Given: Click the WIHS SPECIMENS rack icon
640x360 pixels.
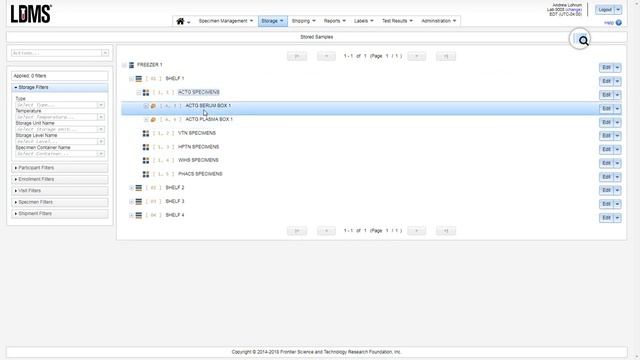Looking at the screenshot, I should tap(146, 160).
